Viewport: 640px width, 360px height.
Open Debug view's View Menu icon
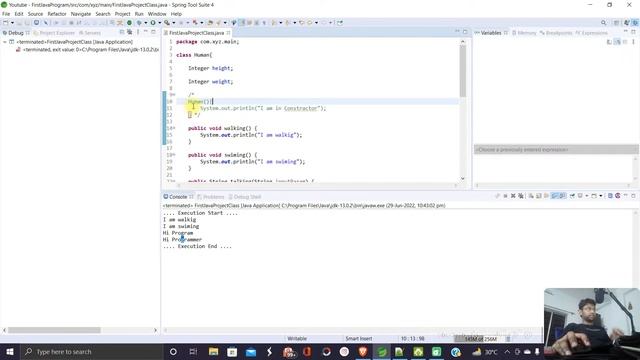click(x=138, y=32)
